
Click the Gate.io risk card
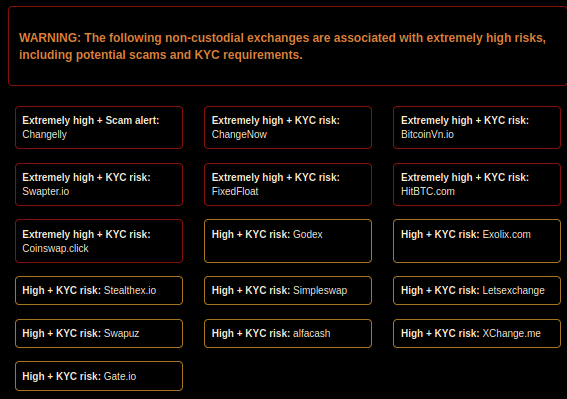coord(99,376)
